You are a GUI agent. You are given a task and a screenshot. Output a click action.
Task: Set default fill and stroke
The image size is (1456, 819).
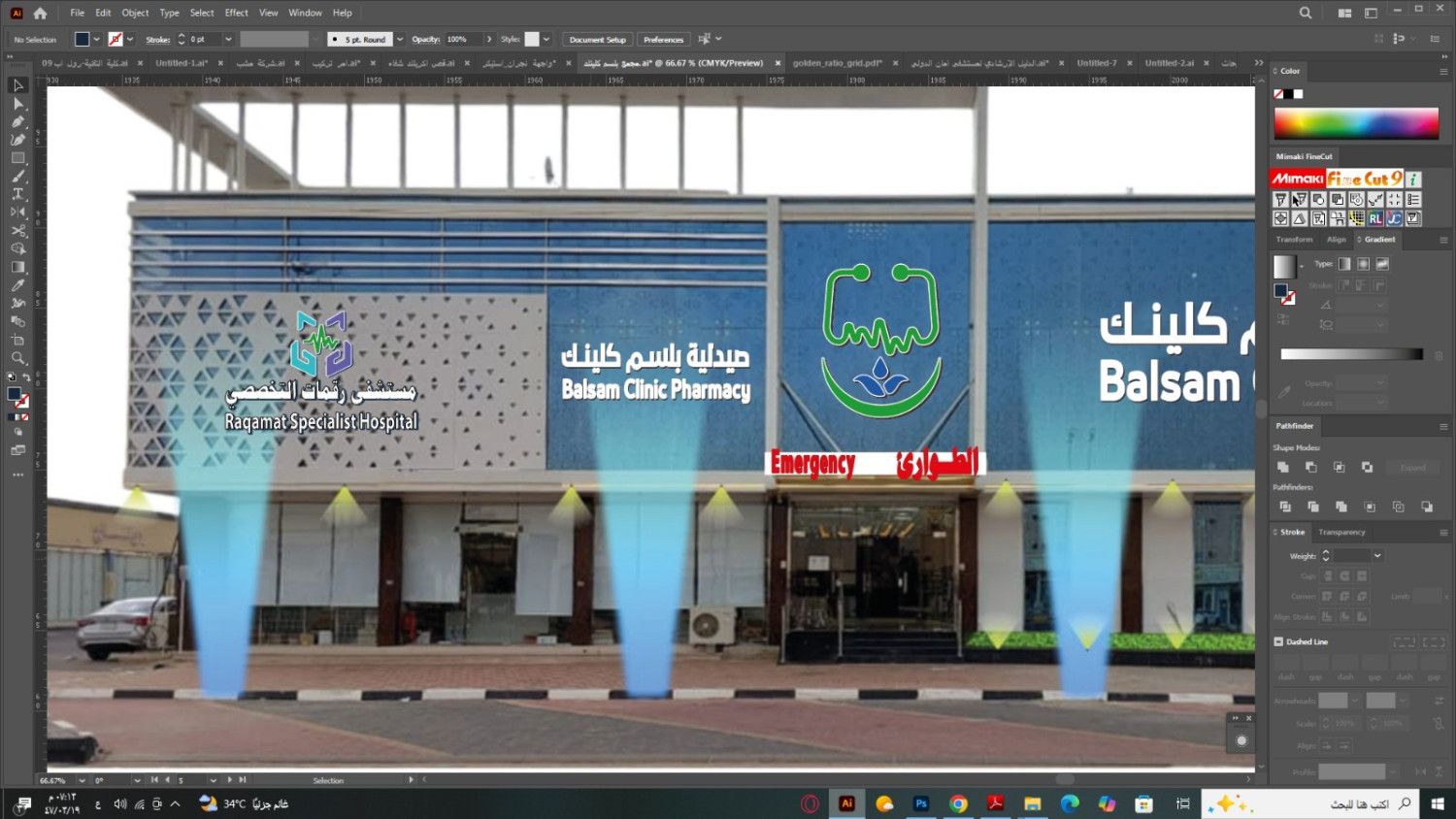coord(11,377)
